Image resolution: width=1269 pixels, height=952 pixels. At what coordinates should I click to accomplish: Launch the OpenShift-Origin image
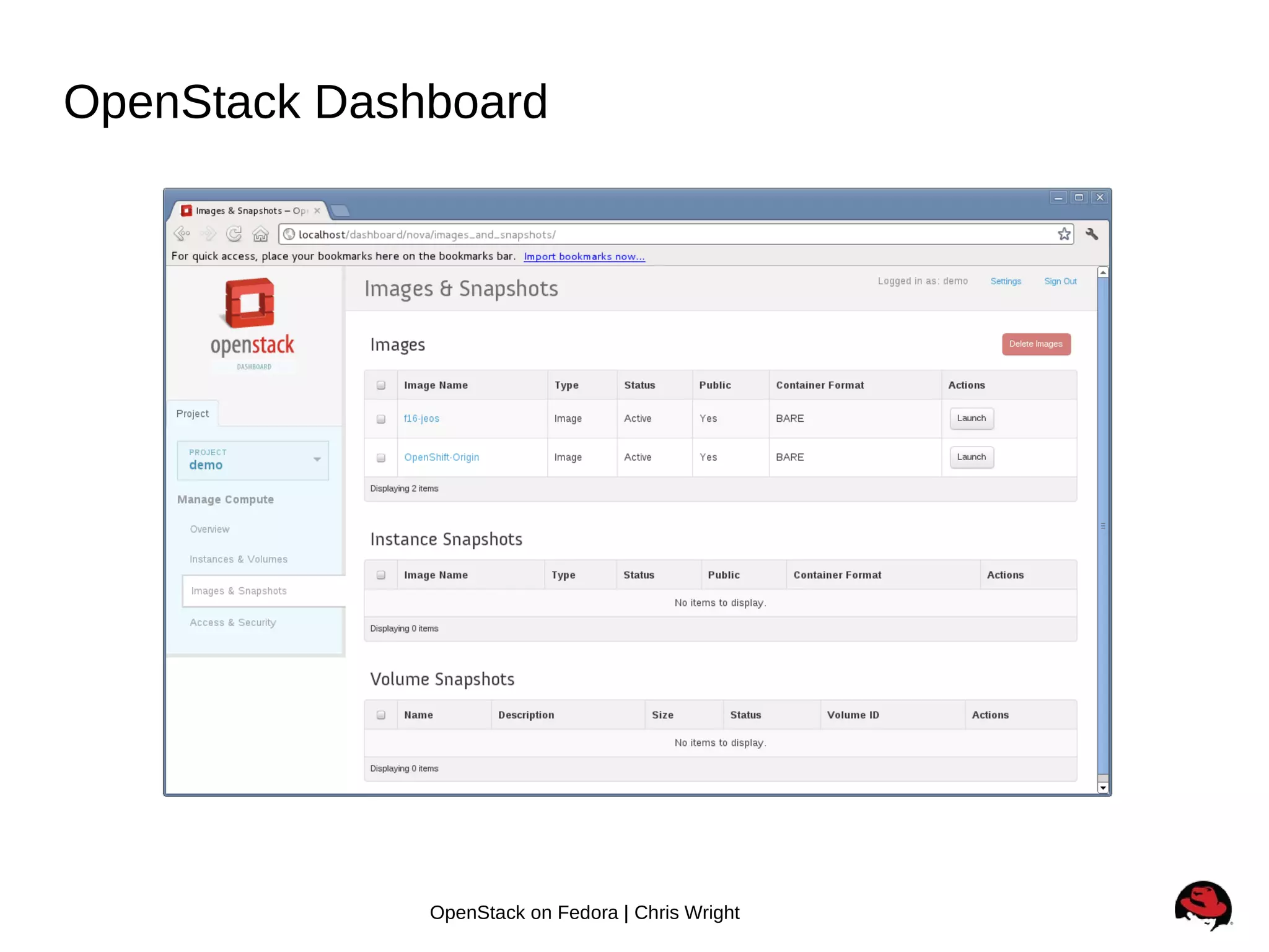pyautogui.click(x=972, y=457)
